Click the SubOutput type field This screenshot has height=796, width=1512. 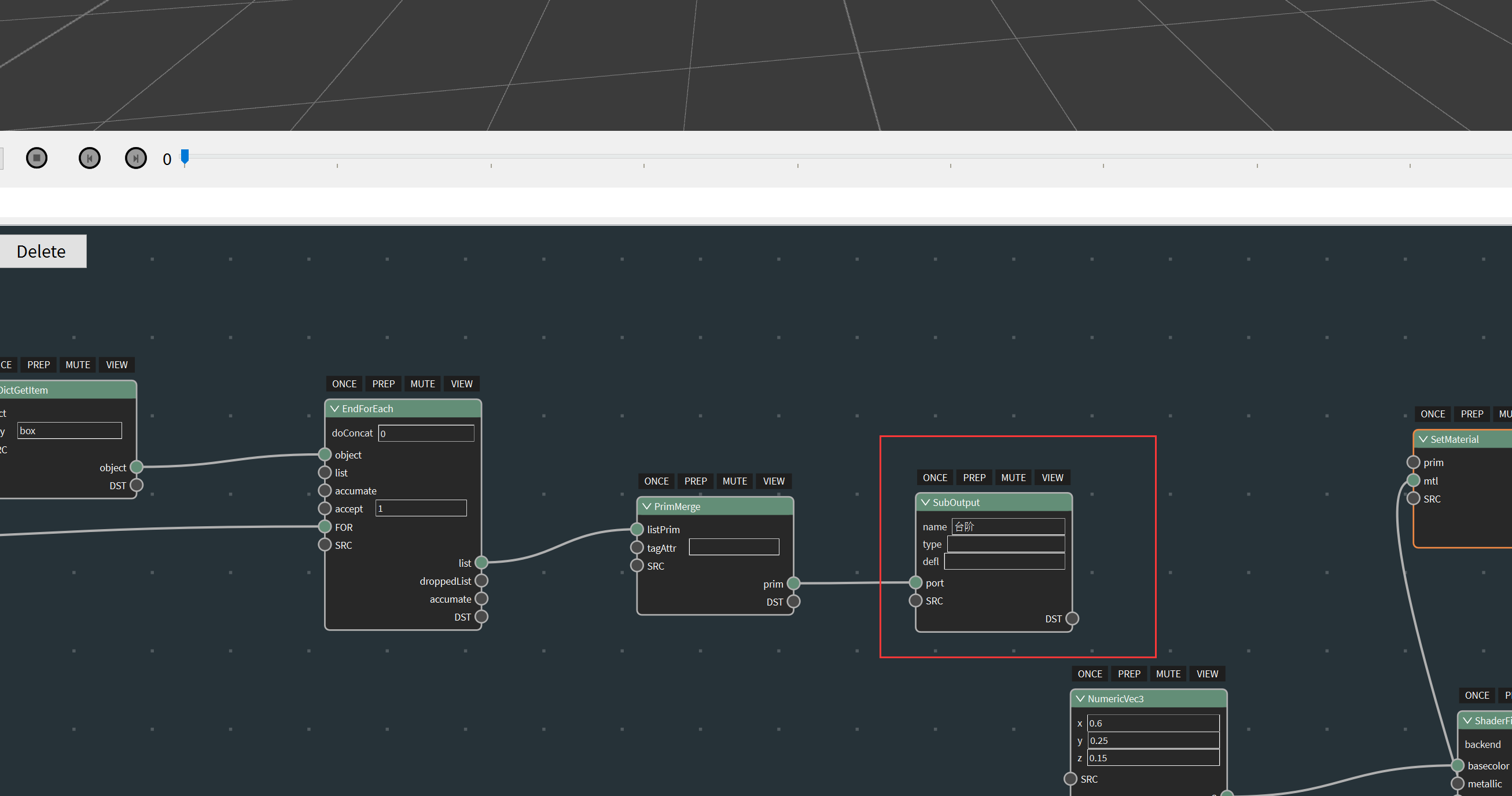click(x=1006, y=544)
